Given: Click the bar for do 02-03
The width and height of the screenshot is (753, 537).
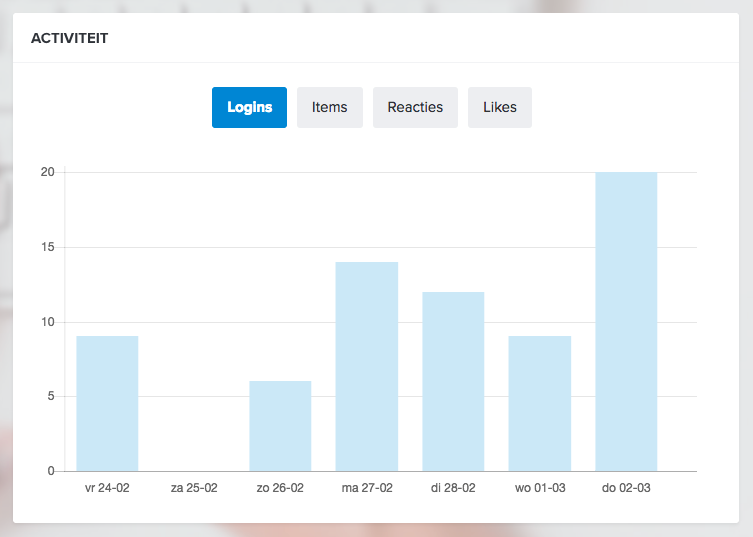Looking at the screenshot, I should point(626,321).
